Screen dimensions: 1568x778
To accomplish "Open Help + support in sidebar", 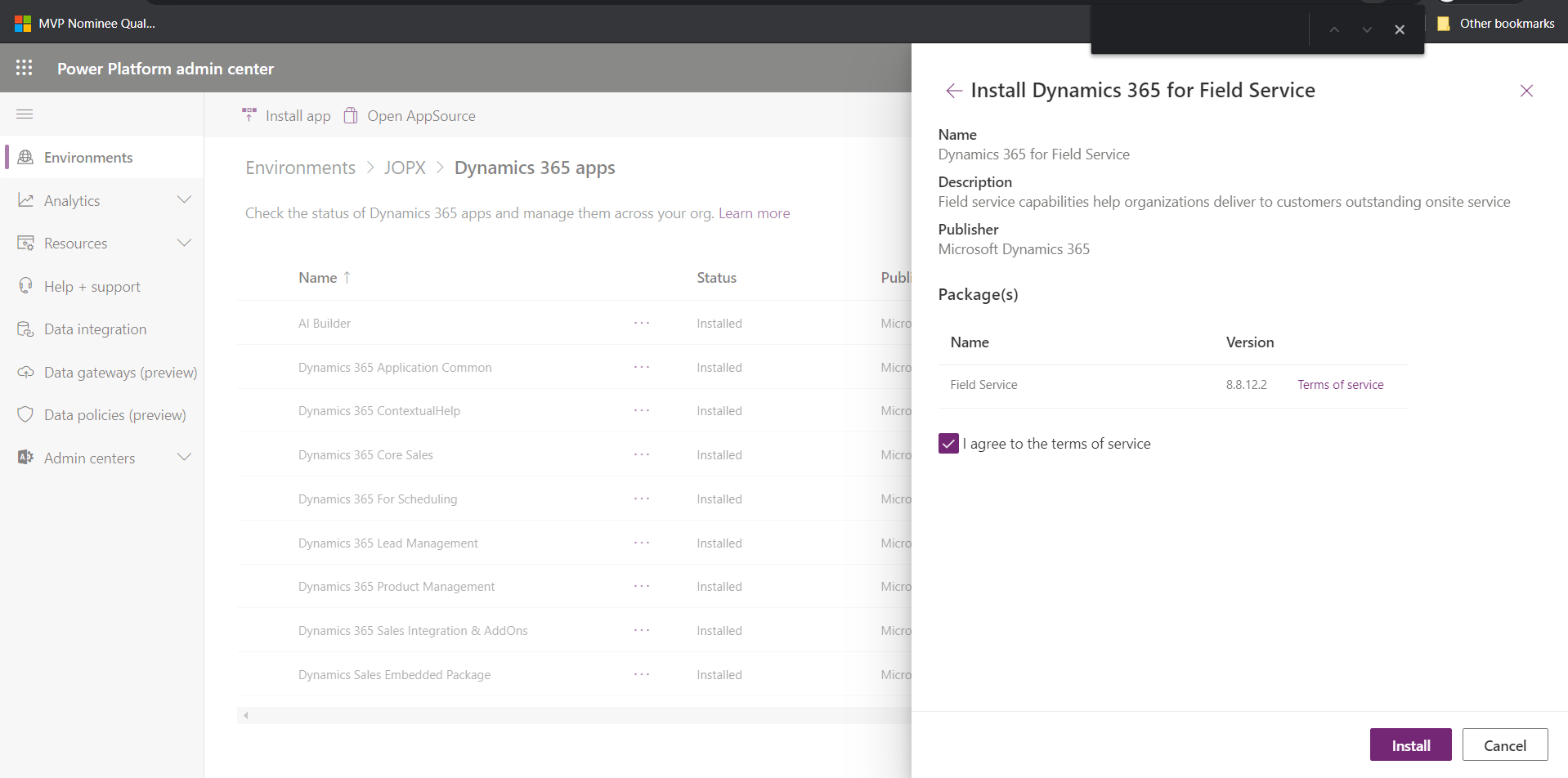I will point(102,286).
